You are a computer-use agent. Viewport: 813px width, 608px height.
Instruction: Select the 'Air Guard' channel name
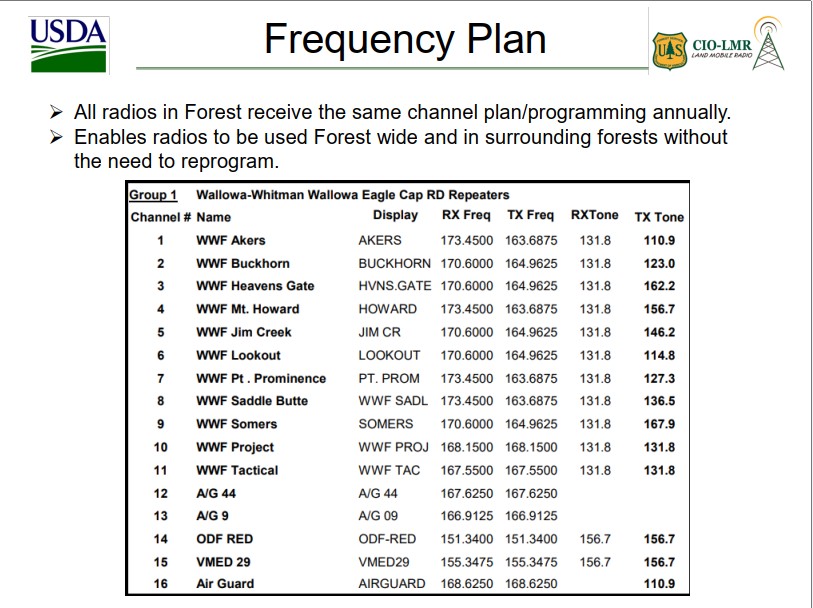225,584
